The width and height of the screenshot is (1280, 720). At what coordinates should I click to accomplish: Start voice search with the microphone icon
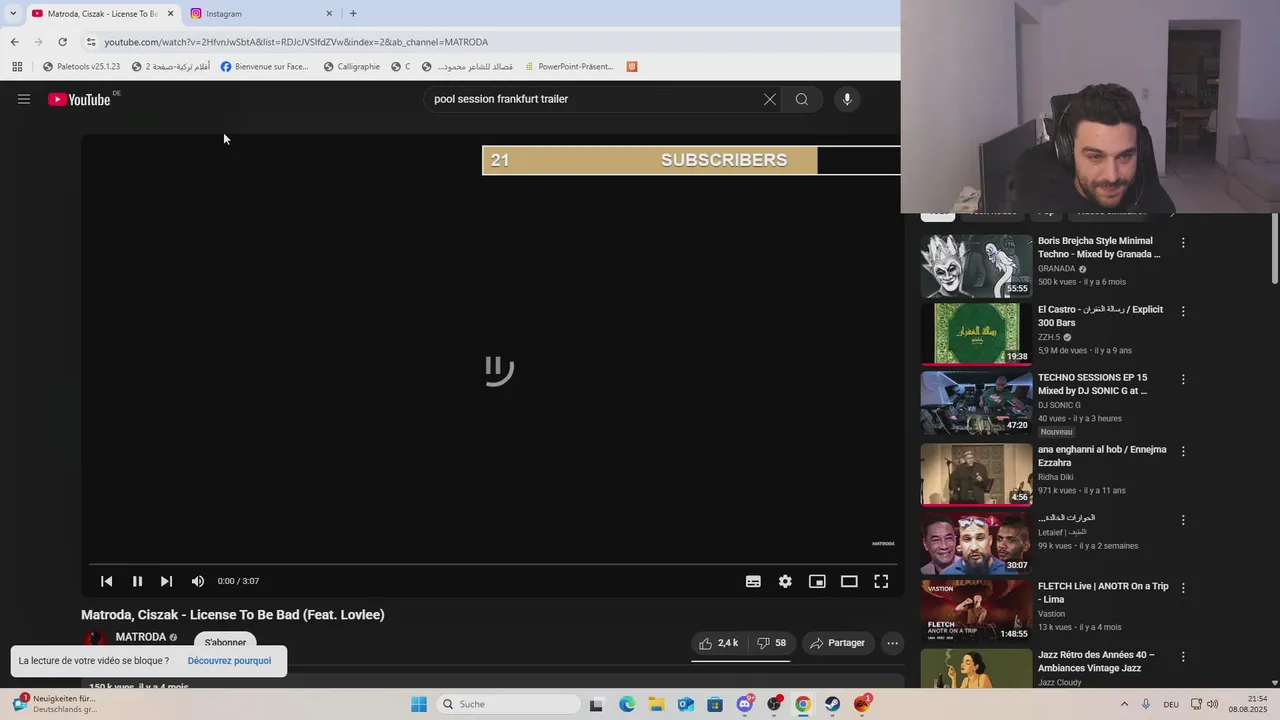[x=847, y=99]
